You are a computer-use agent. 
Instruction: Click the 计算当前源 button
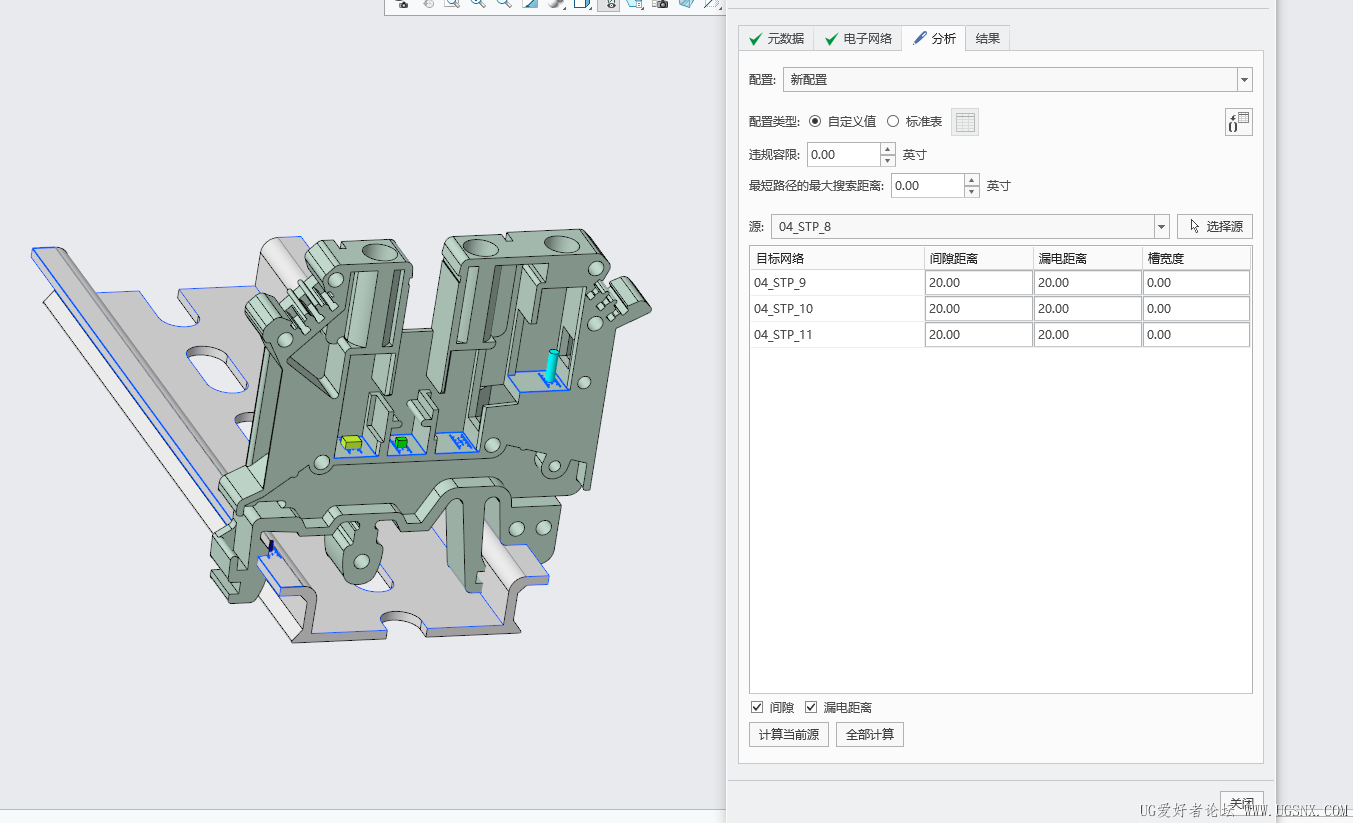(x=789, y=735)
